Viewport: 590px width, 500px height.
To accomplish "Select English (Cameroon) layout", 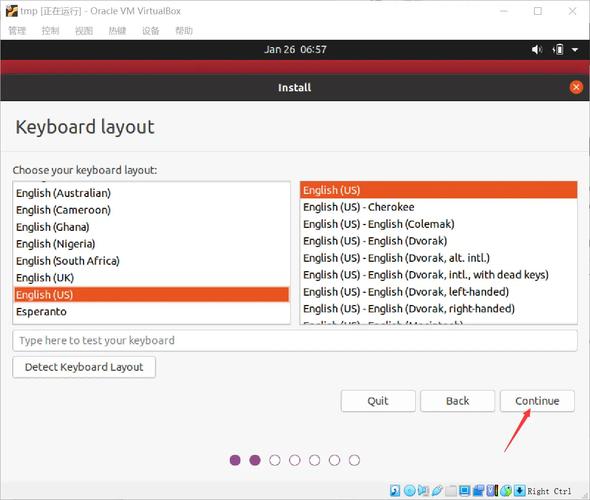I will point(151,210).
